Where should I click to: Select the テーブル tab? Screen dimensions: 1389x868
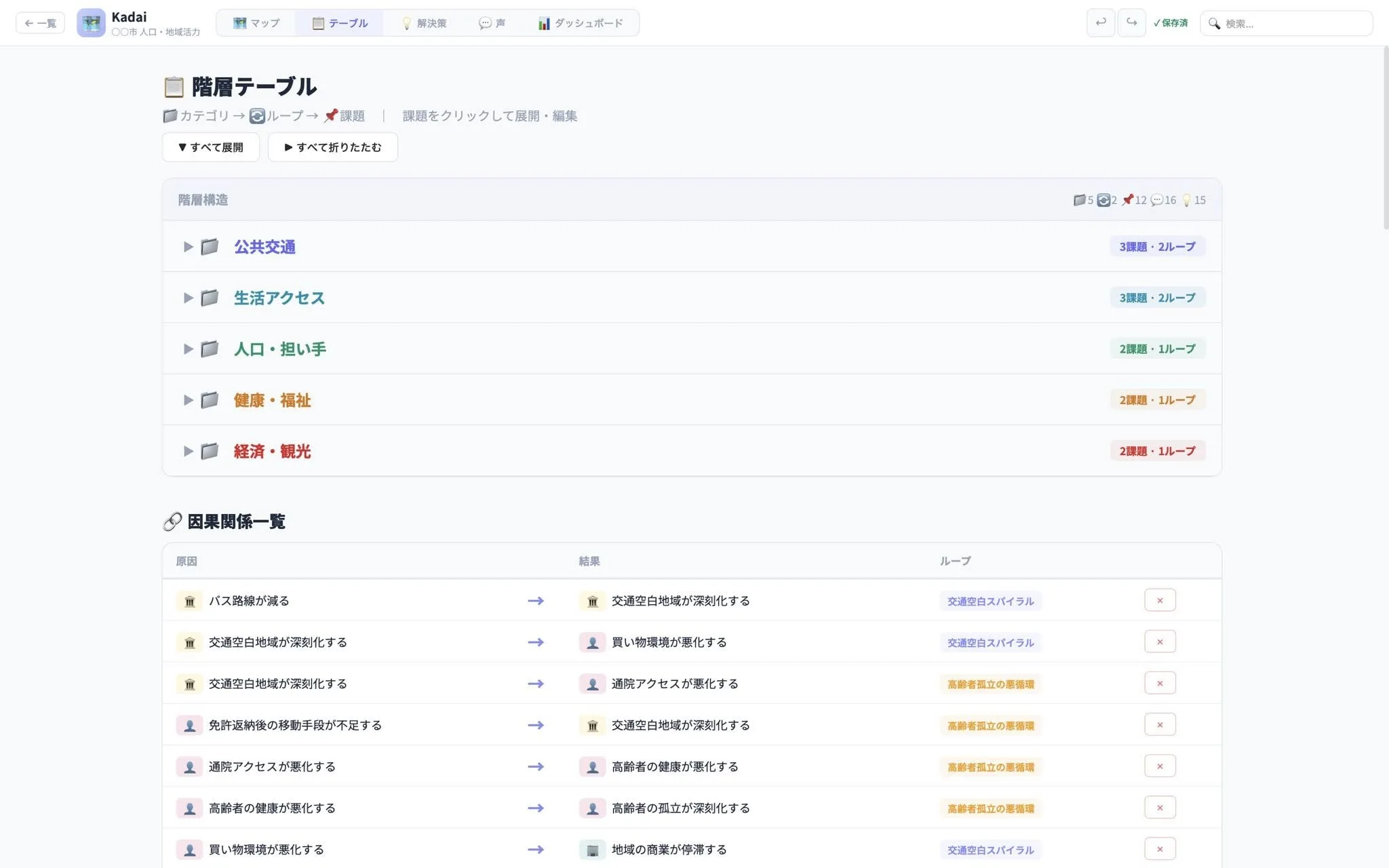[x=340, y=23]
